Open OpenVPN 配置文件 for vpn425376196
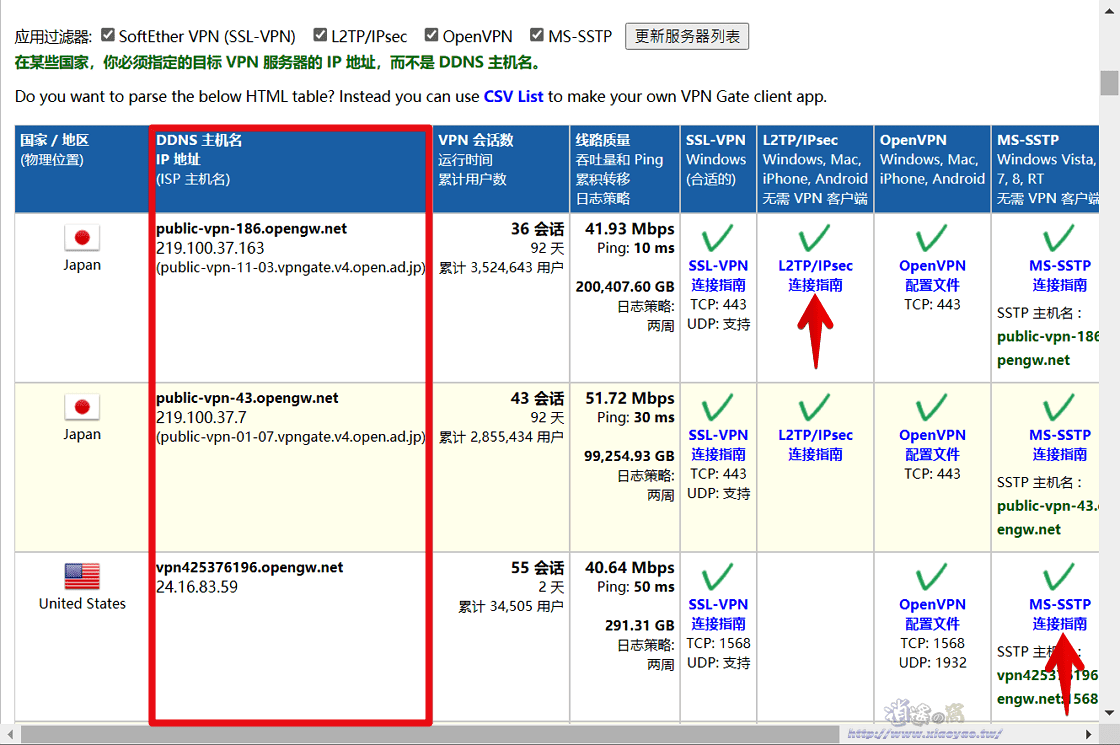 (x=932, y=614)
